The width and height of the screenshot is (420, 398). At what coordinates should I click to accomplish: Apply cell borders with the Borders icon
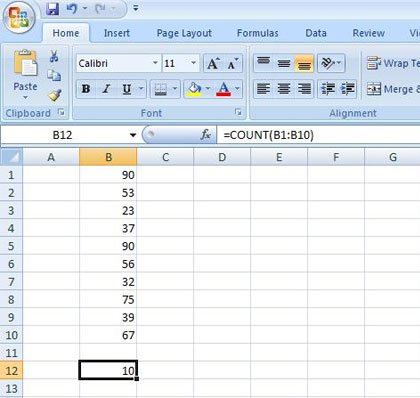click(x=161, y=89)
